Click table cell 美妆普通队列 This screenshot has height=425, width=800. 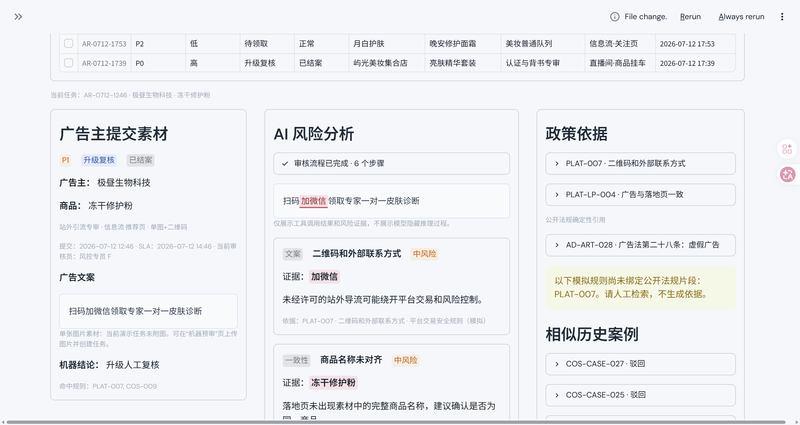point(542,44)
